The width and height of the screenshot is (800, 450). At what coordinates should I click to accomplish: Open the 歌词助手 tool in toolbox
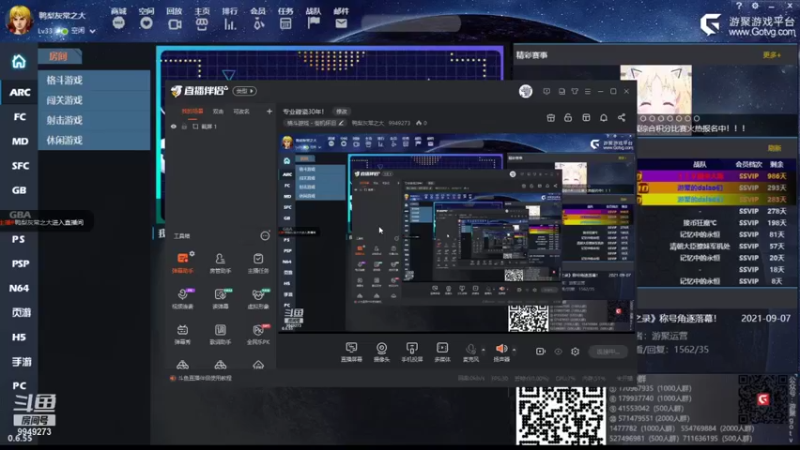(220, 334)
